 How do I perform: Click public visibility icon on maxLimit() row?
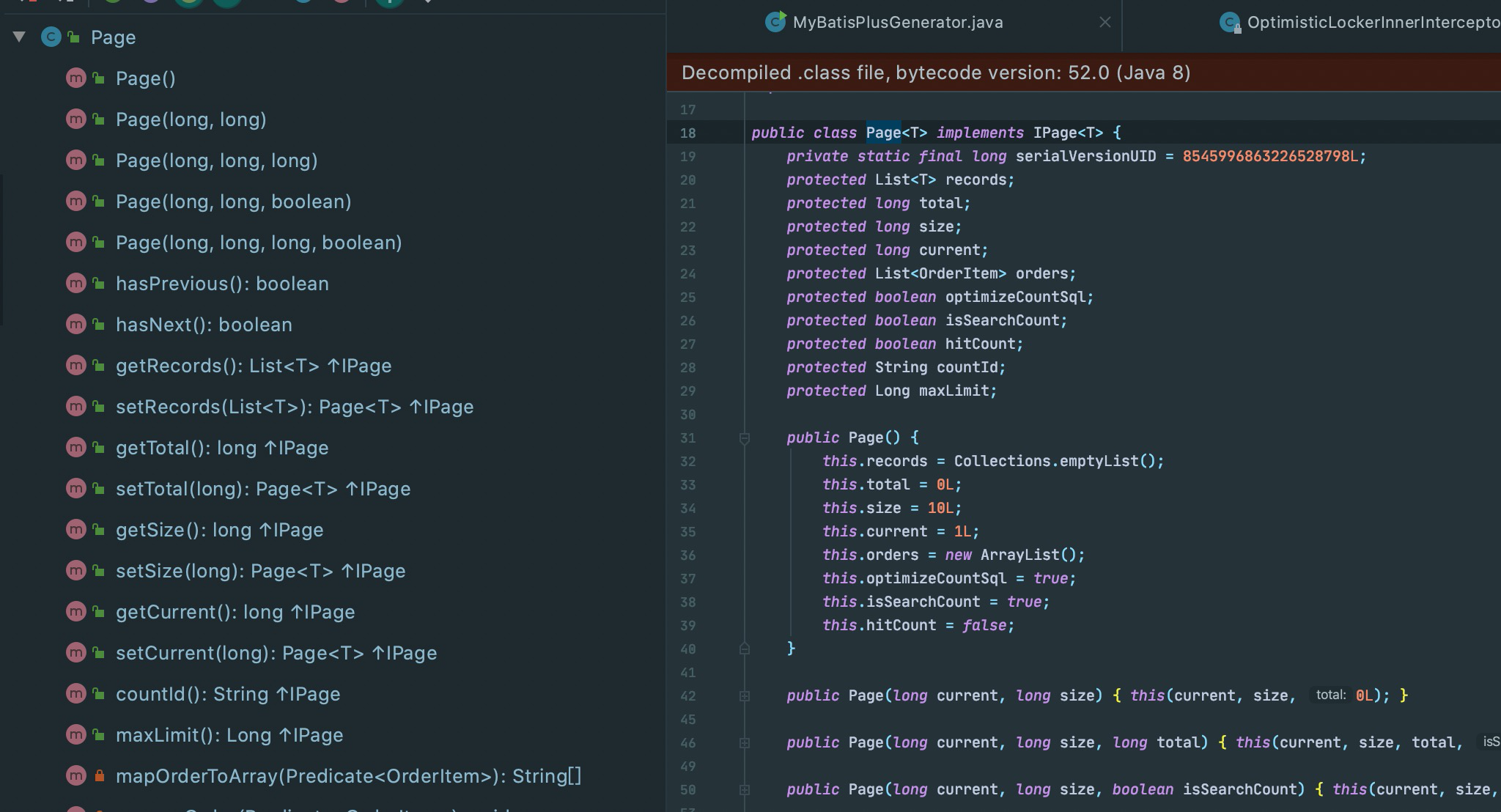99,734
